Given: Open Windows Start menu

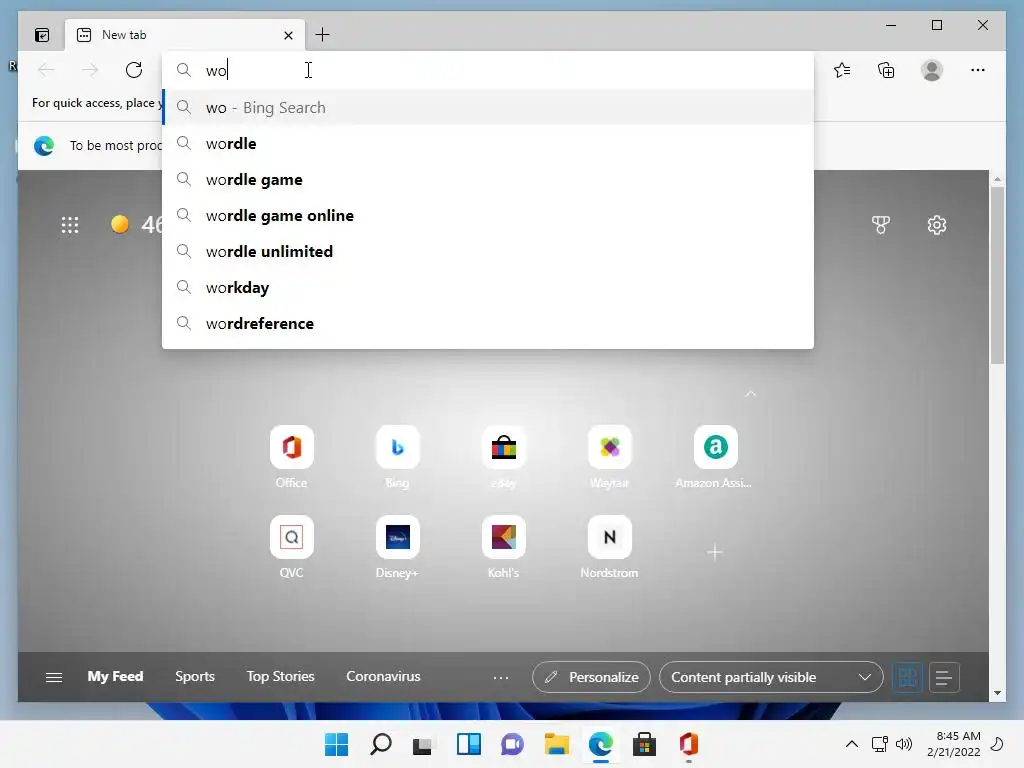Looking at the screenshot, I should coord(337,744).
